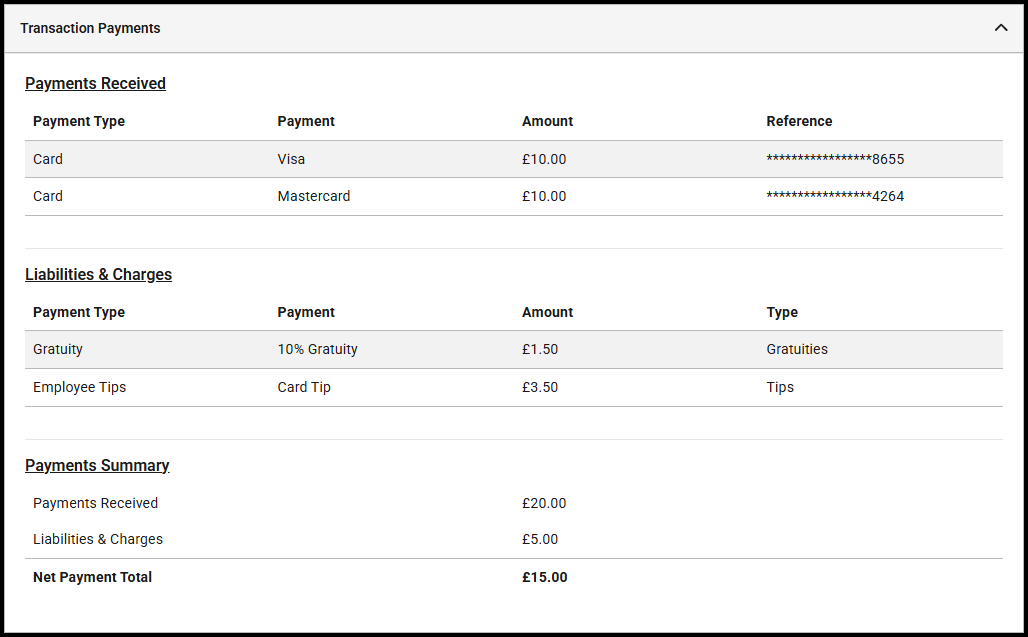
Task: Click the Amount column header in Liabilities & Charges
Action: tap(547, 312)
